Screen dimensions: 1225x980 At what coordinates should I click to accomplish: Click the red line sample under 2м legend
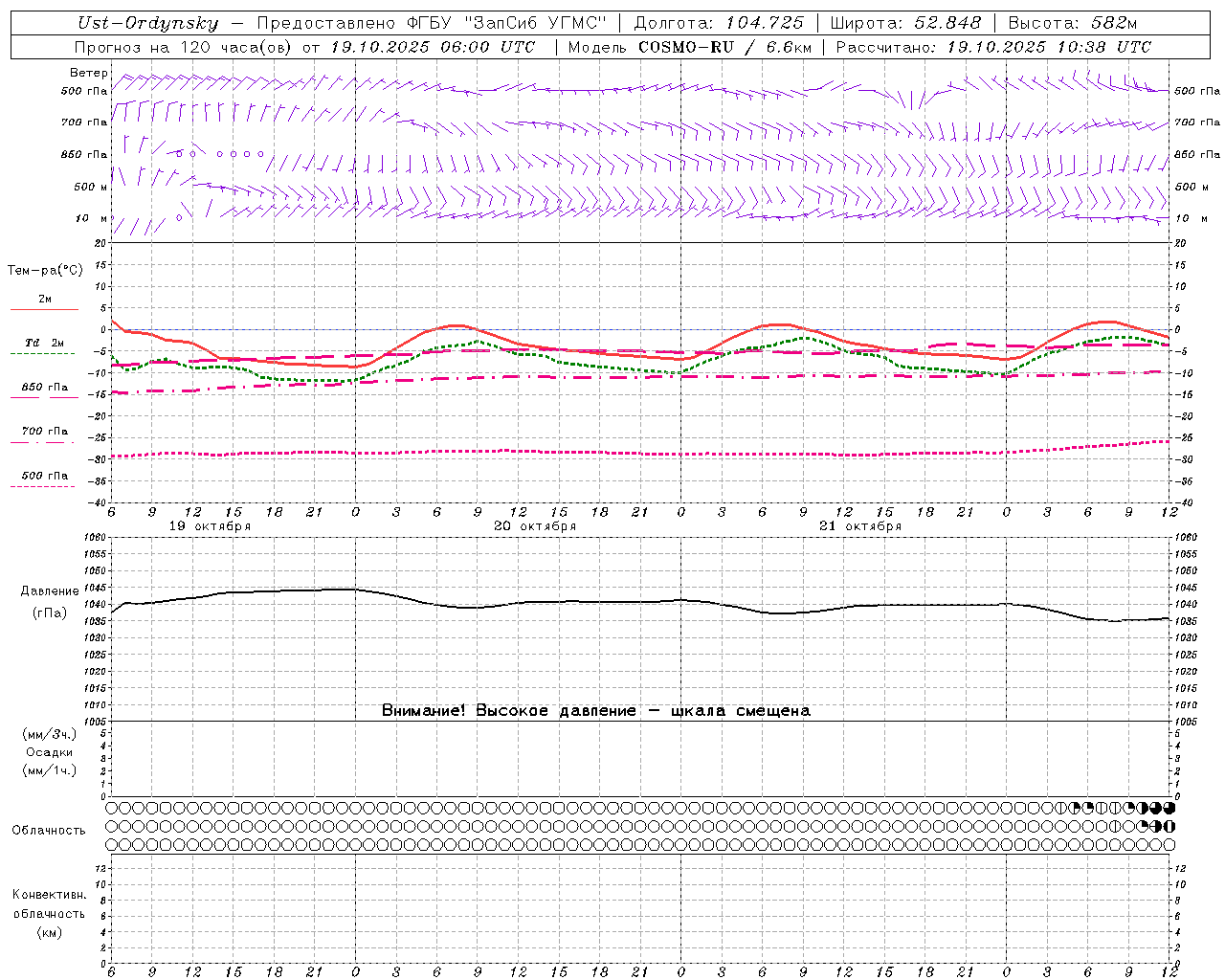pyautogui.click(x=44, y=310)
